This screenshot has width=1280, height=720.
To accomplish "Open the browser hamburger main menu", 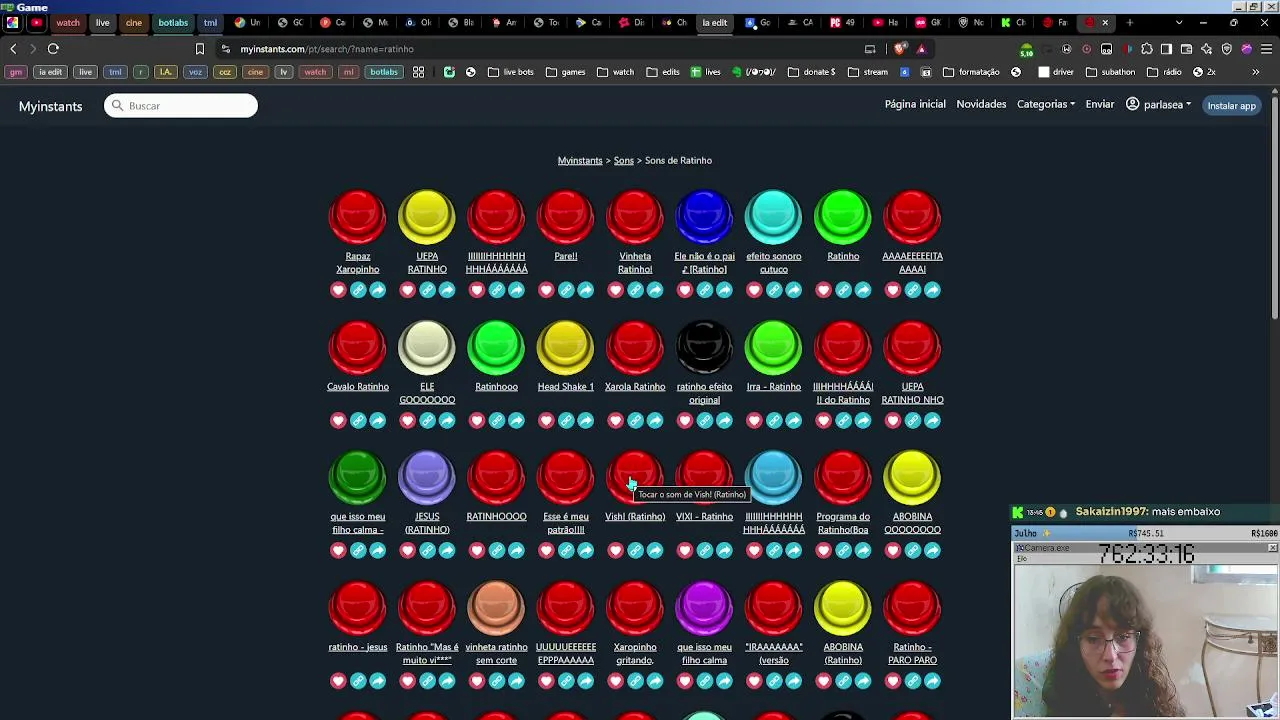I will pos(1266,49).
